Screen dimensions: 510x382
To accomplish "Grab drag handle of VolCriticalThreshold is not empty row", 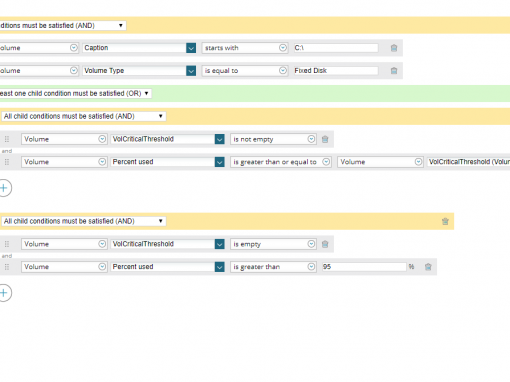I will tap(7, 139).
